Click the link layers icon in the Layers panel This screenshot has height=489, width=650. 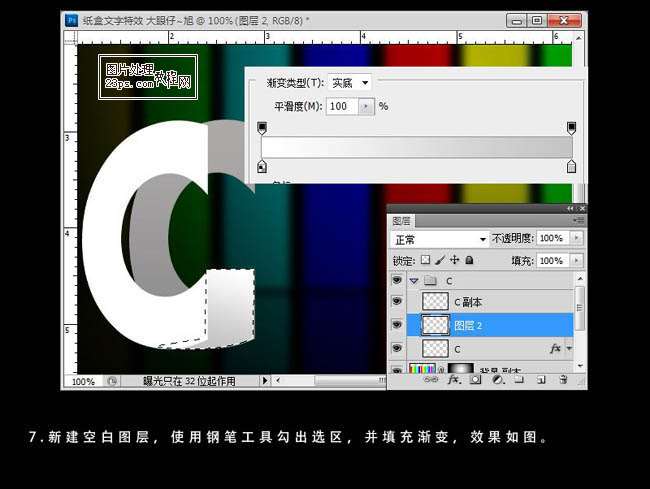click(431, 379)
